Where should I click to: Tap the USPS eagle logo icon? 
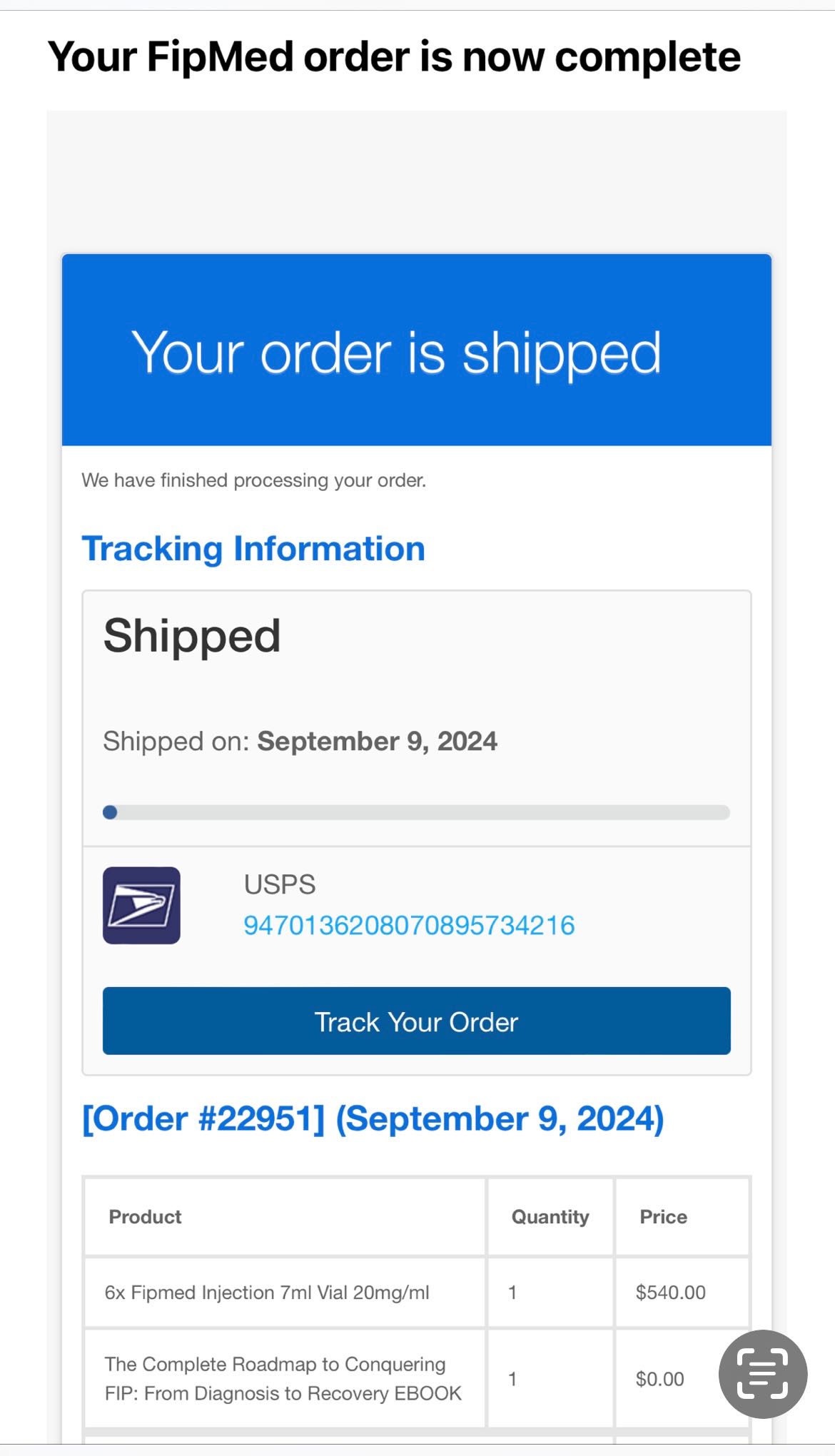tap(141, 905)
